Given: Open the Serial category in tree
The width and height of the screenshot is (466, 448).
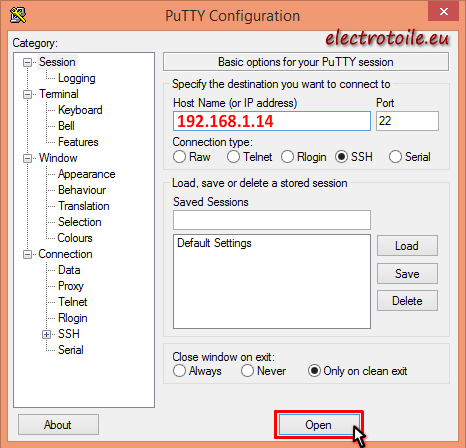Looking at the screenshot, I should [71, 350].
